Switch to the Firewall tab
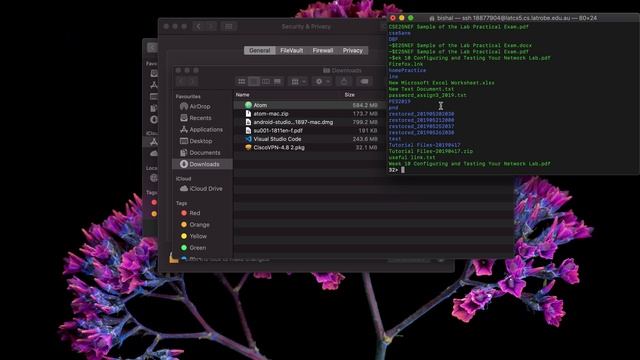This screenshot has height=360, width=640. (322, 51)
